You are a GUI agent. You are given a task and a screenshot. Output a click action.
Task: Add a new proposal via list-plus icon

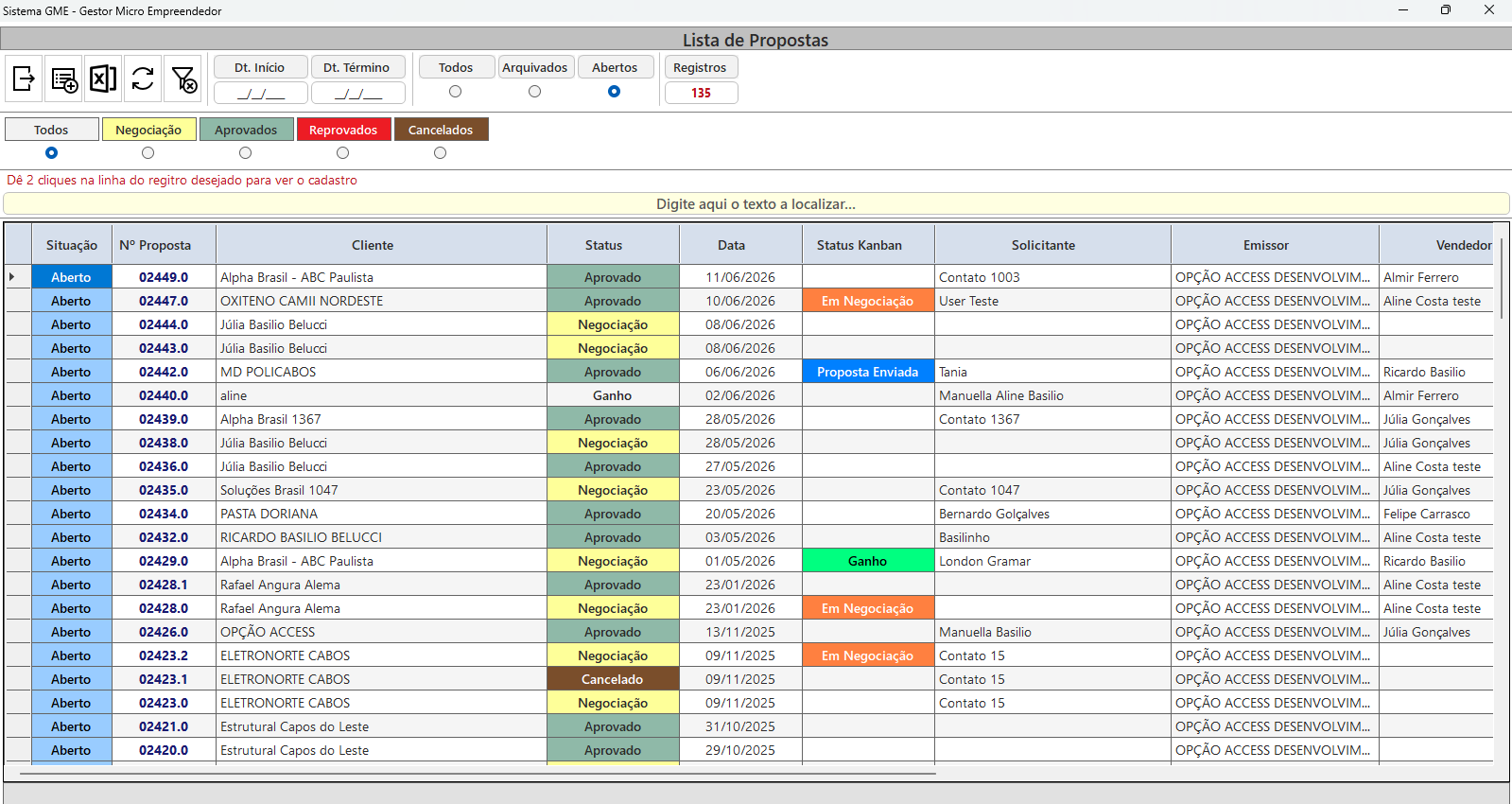coord(64,79)
